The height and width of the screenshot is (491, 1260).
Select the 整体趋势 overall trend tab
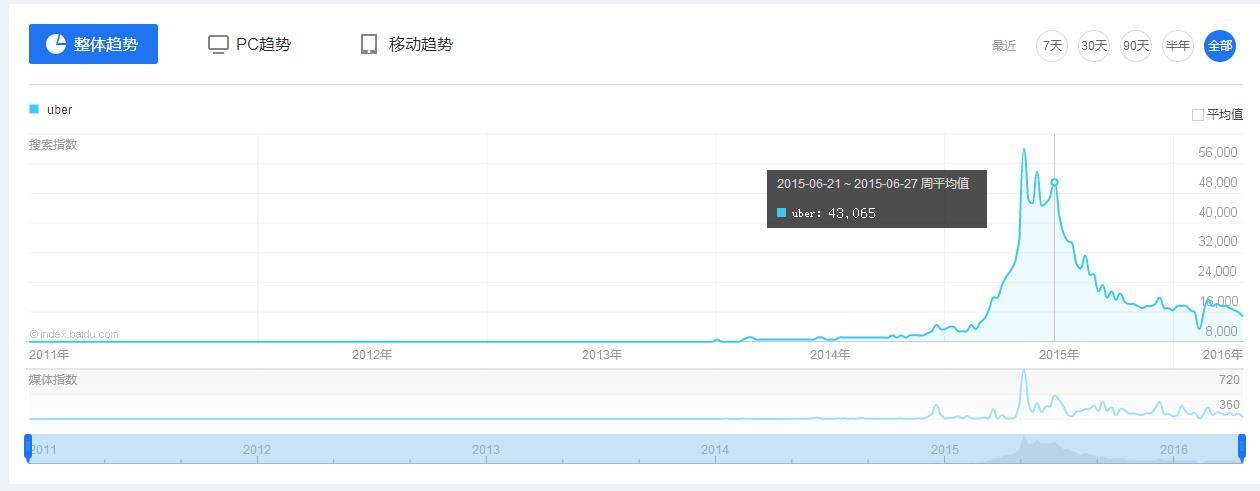tap(93, 44)
